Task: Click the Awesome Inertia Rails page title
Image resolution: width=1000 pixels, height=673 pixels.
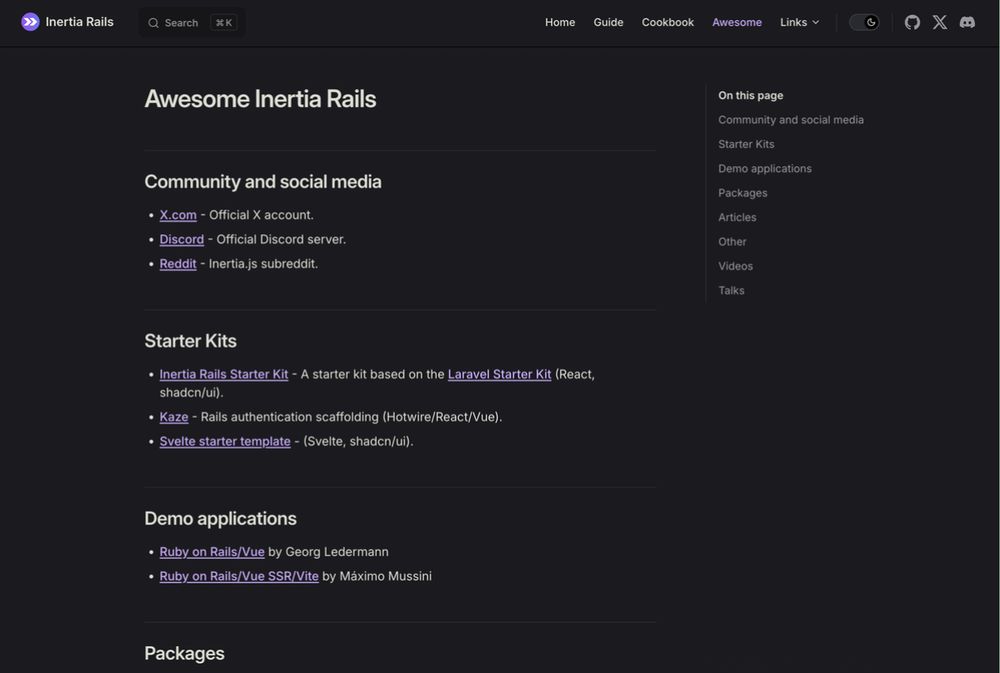Action: click(x=260, y=99)
